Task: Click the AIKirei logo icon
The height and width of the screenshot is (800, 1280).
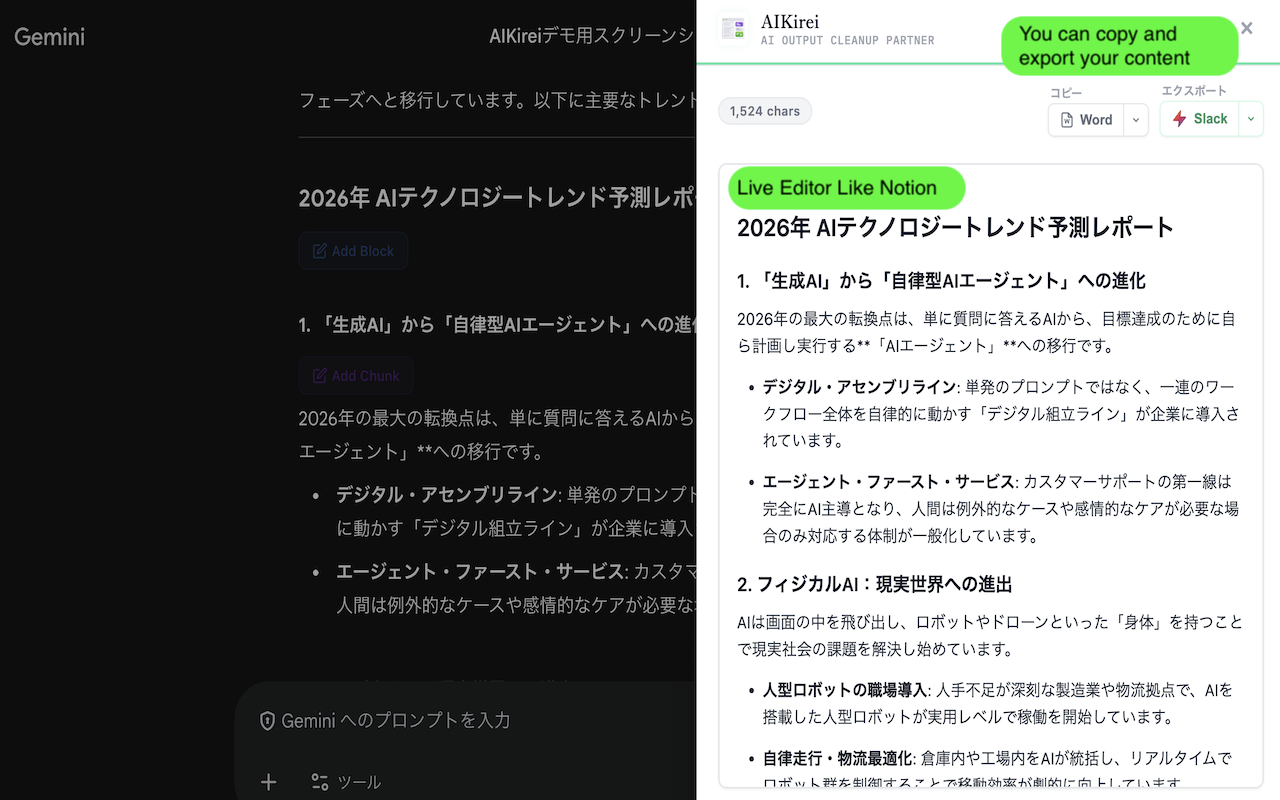Action: pyautogui.click(x=733, y=29)
